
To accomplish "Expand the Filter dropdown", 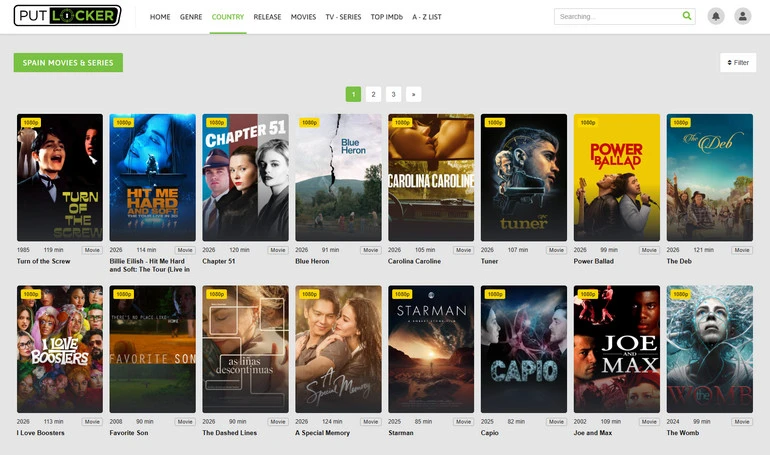I will pyautogui.click(x=738, y=62).
